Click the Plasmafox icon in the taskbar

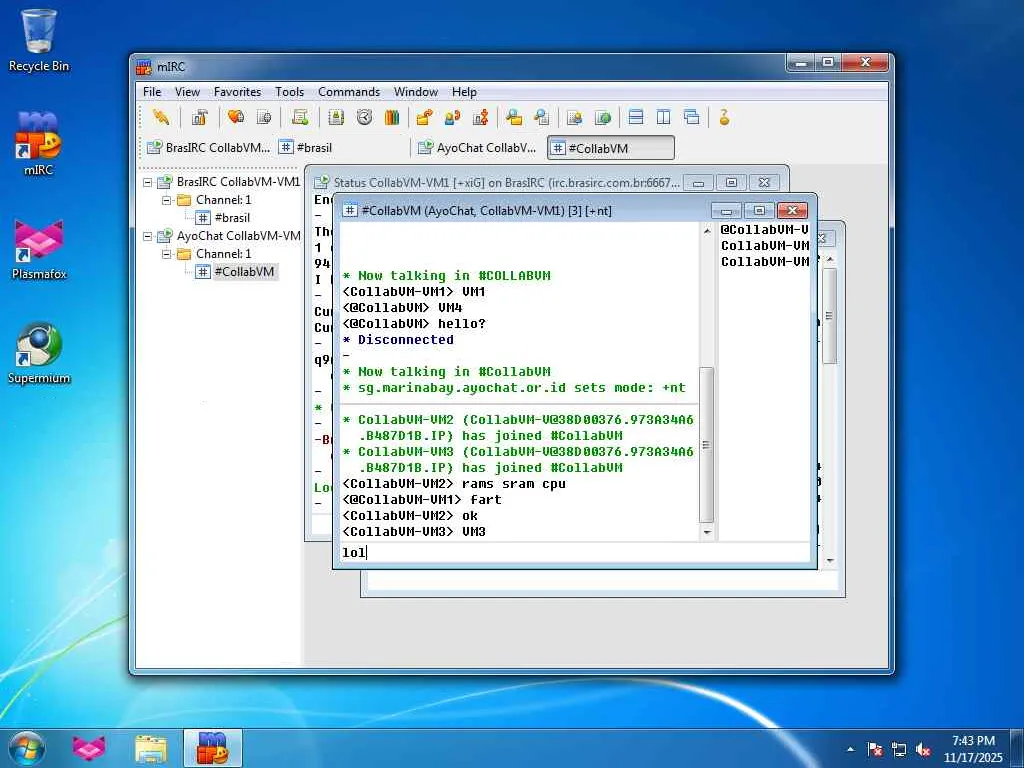pyautogui.click(x=89, y=748)
